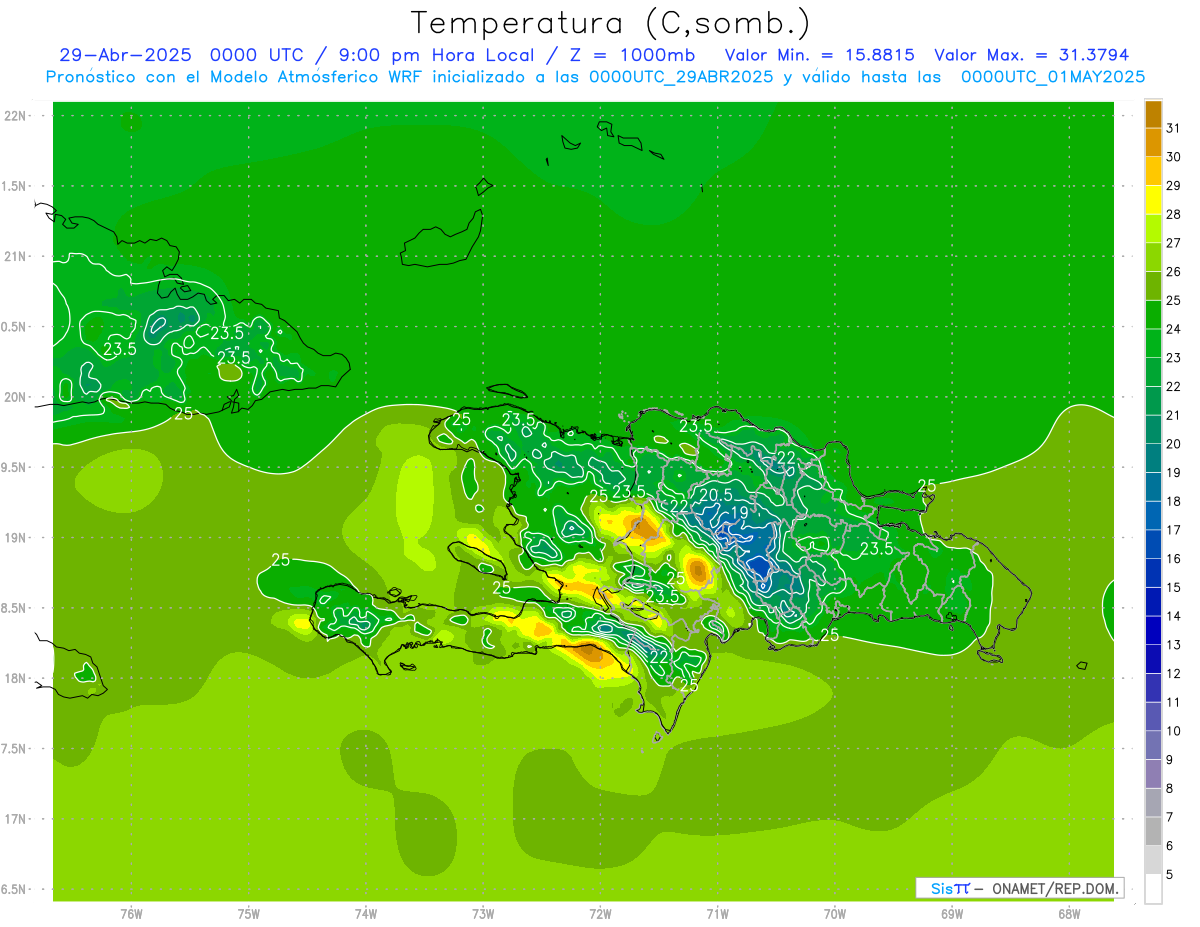Click the date text "29-Abr-2025"
Screen dimensions: 1200x927
coord(125,55)
